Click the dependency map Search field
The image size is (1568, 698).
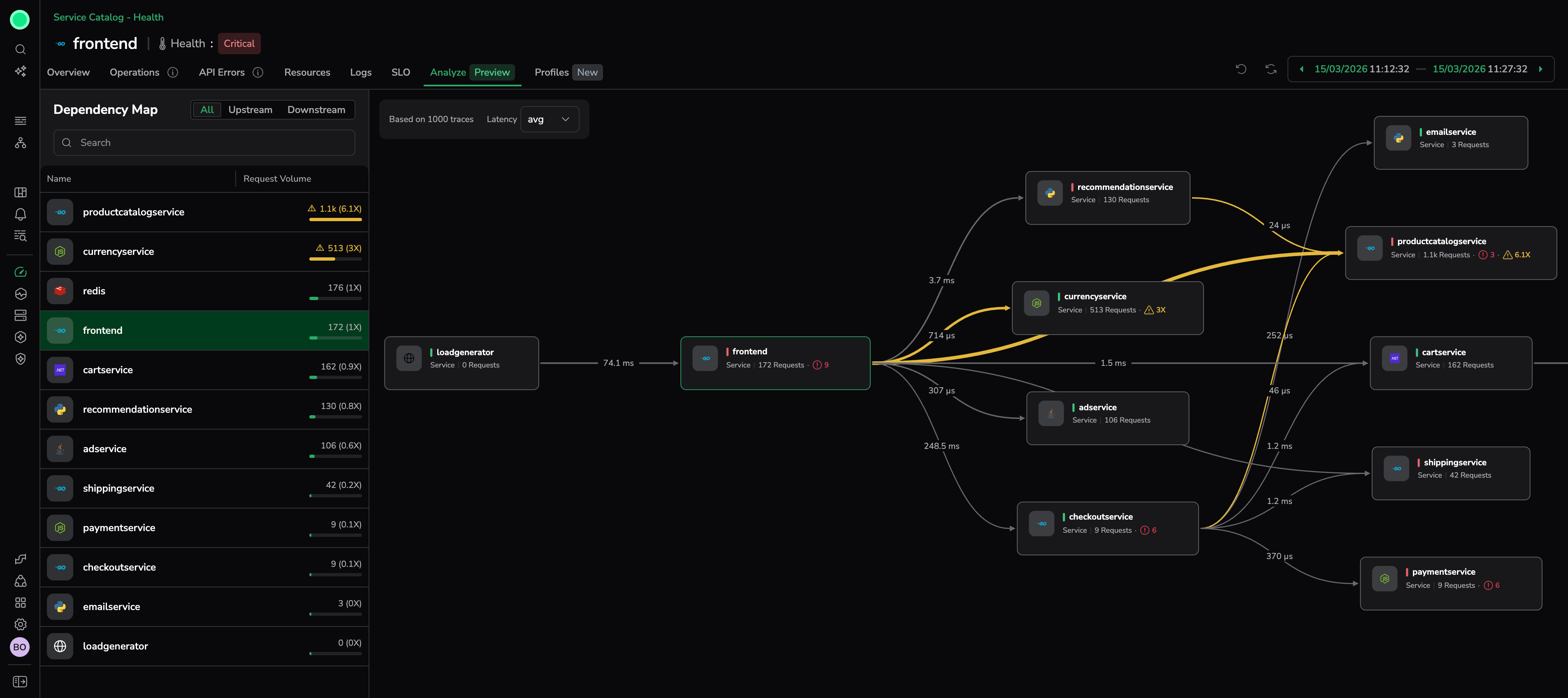point(204,142)
